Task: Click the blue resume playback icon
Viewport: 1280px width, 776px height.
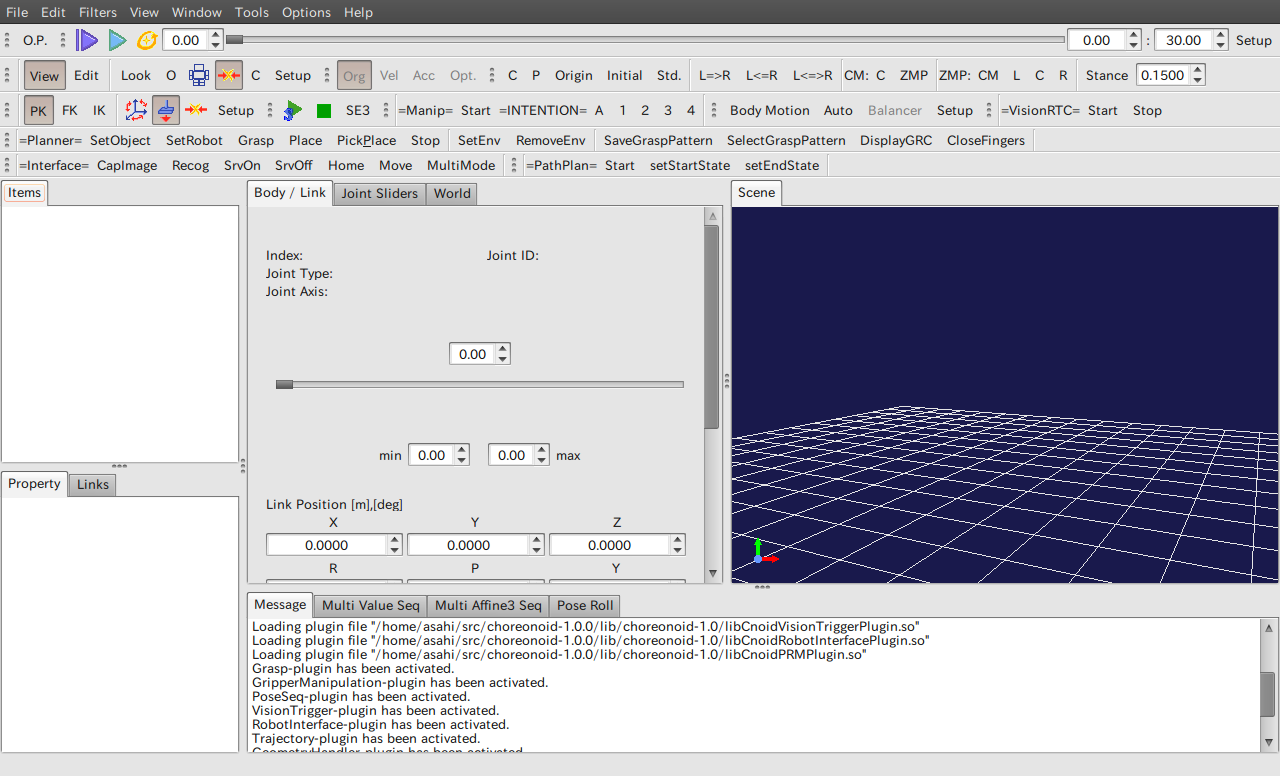Action: [117, 40]
